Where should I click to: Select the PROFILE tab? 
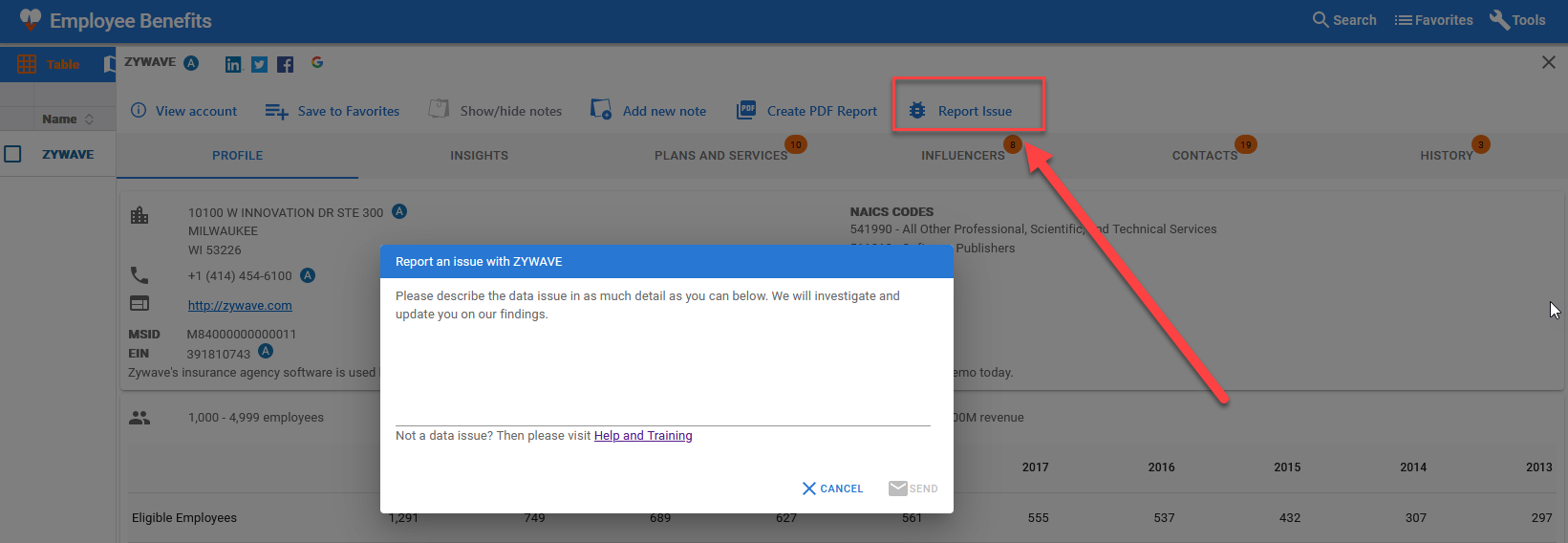click(x=238, y=156)
